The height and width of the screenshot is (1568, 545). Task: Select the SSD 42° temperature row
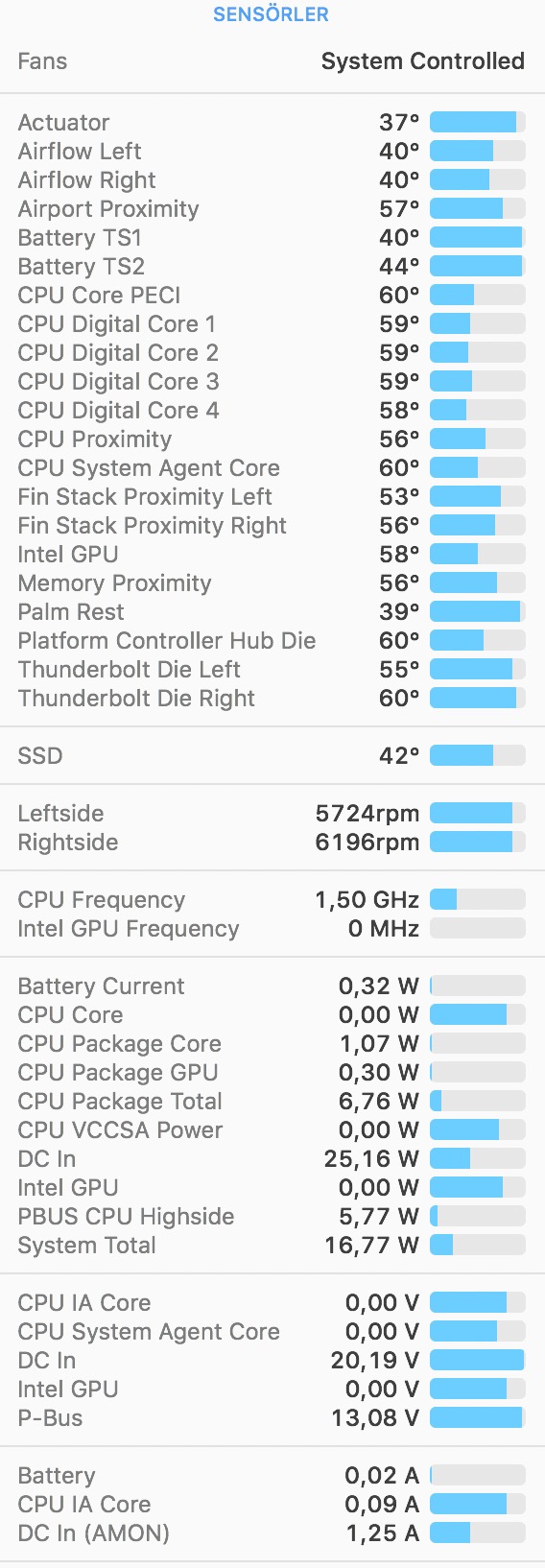[272, 756]
